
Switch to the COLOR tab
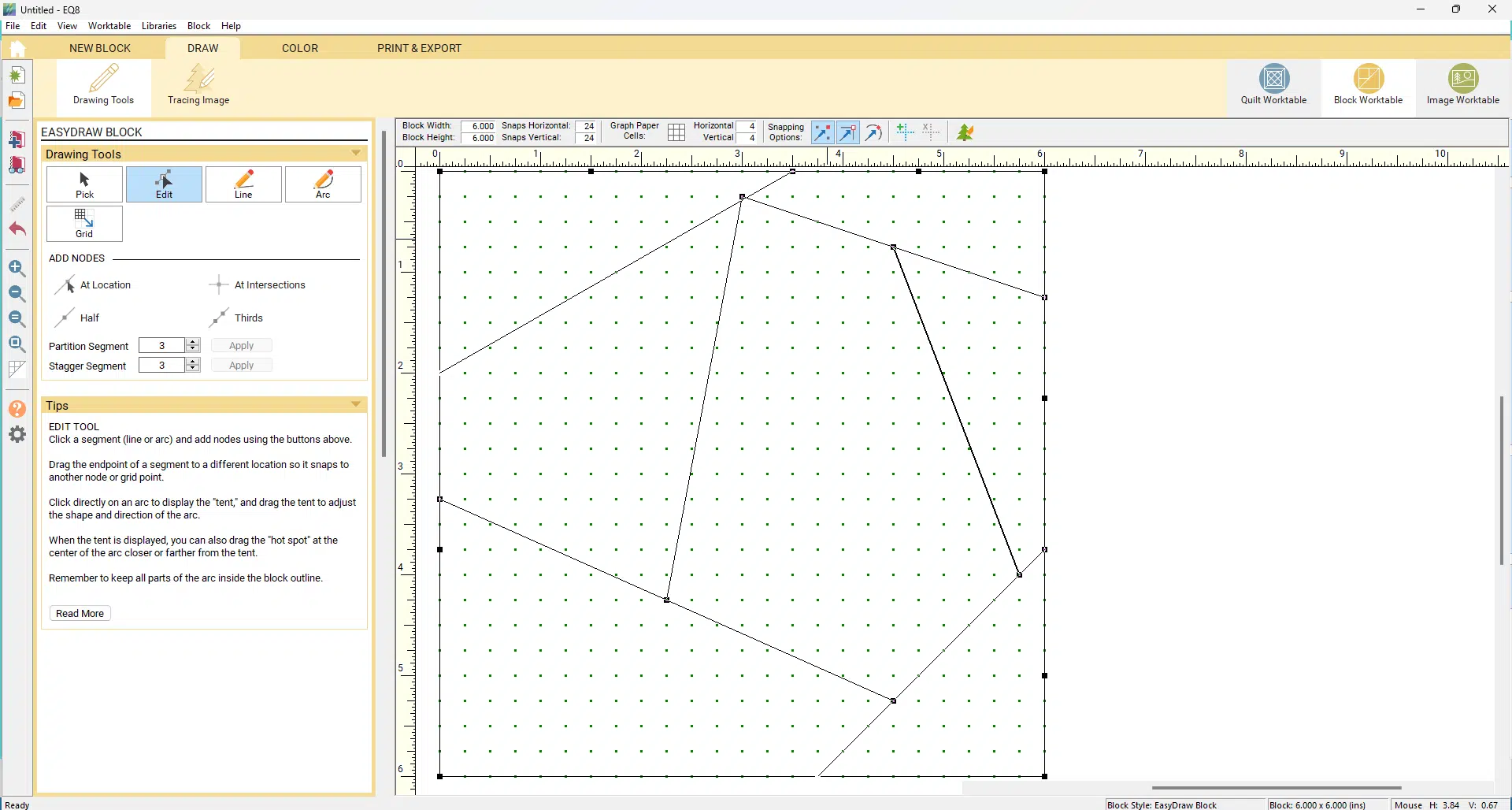coord(300,48)
